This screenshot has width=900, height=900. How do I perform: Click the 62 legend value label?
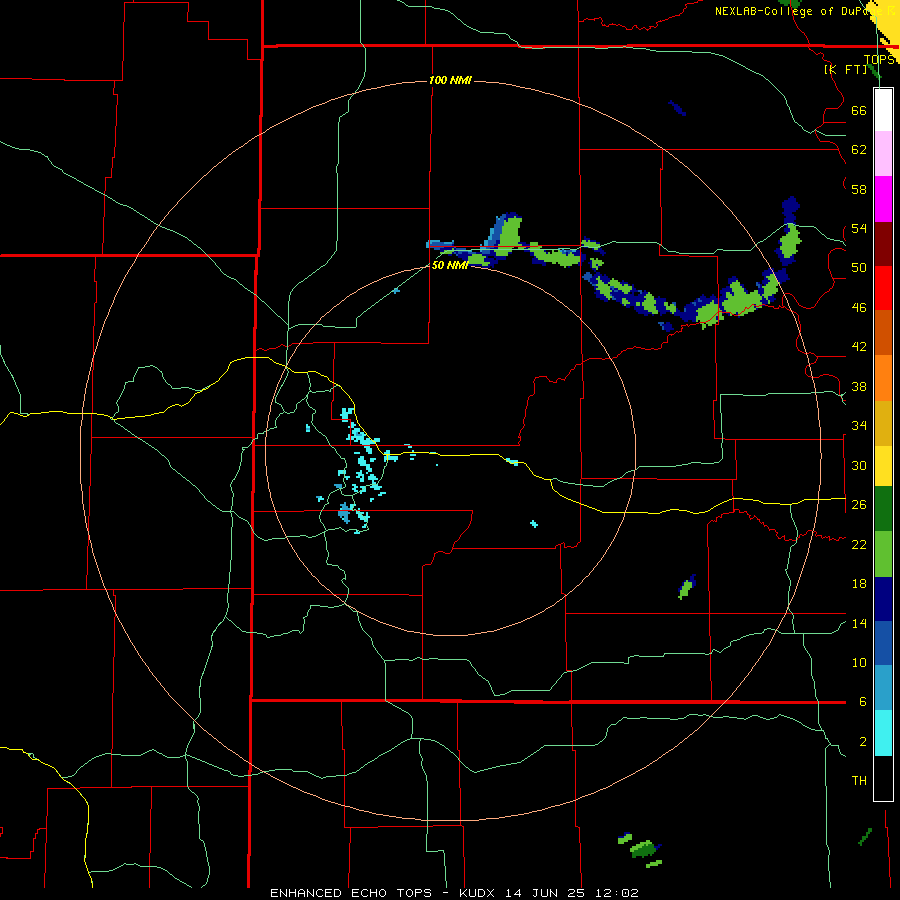[x=859, y=150]
